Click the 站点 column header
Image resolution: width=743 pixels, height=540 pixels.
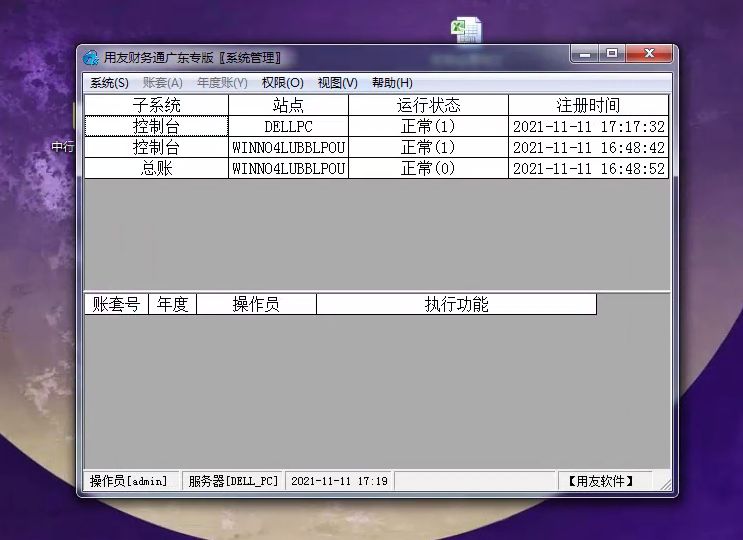[x=288, y=105]
